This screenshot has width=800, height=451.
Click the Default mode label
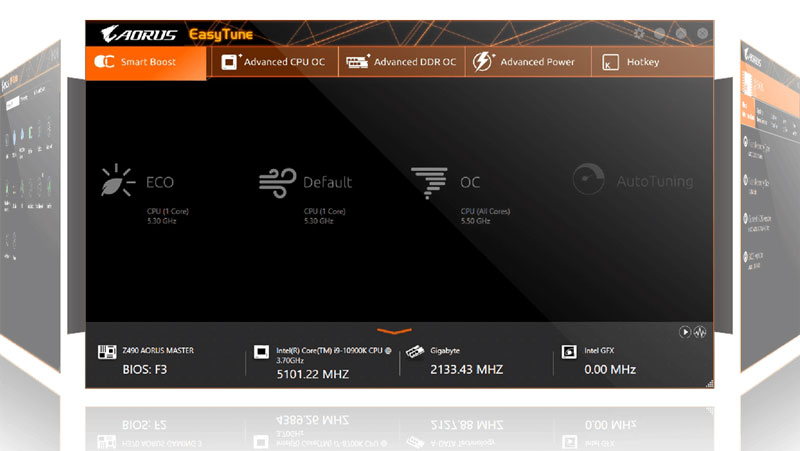328,182
